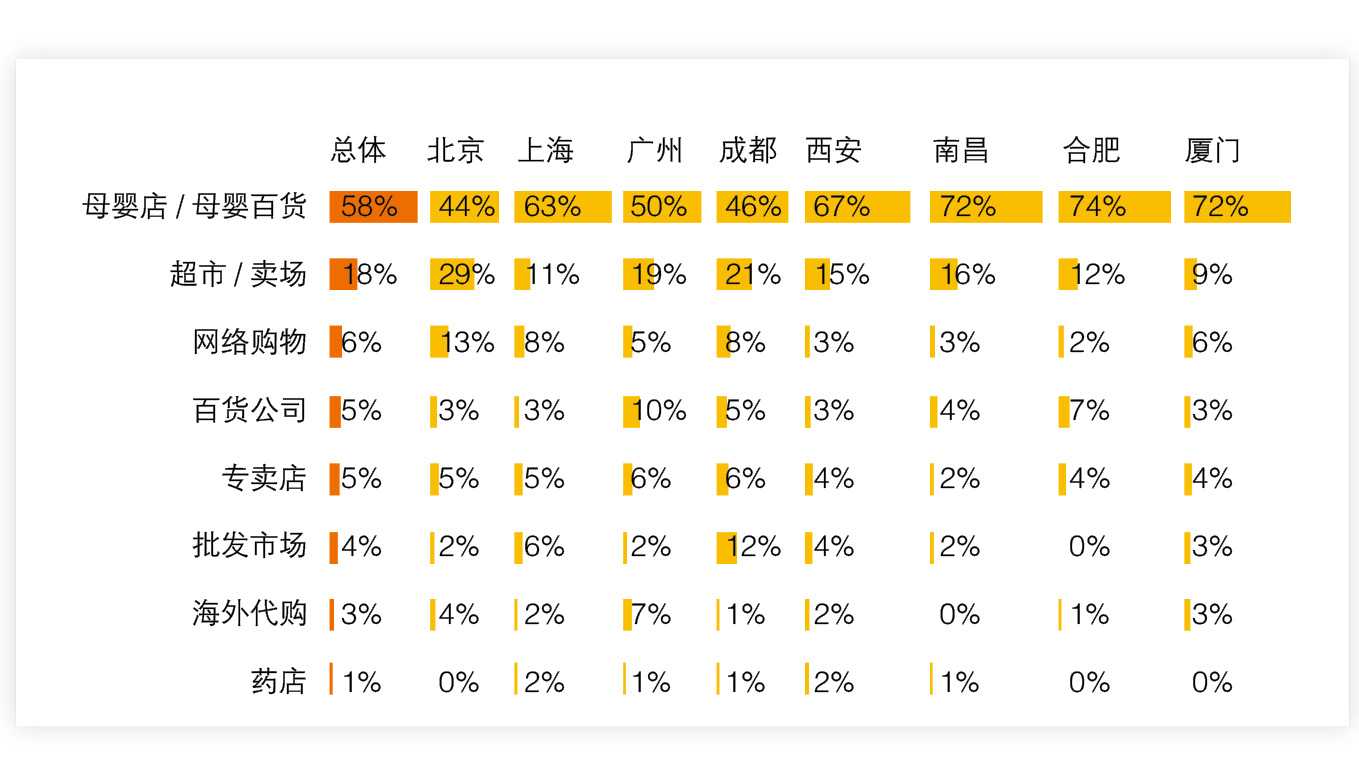Click the dark orange 58% bar for 总体
Image resolution: width=1359 pixels, height=768 pixels.
pos(373,207)
